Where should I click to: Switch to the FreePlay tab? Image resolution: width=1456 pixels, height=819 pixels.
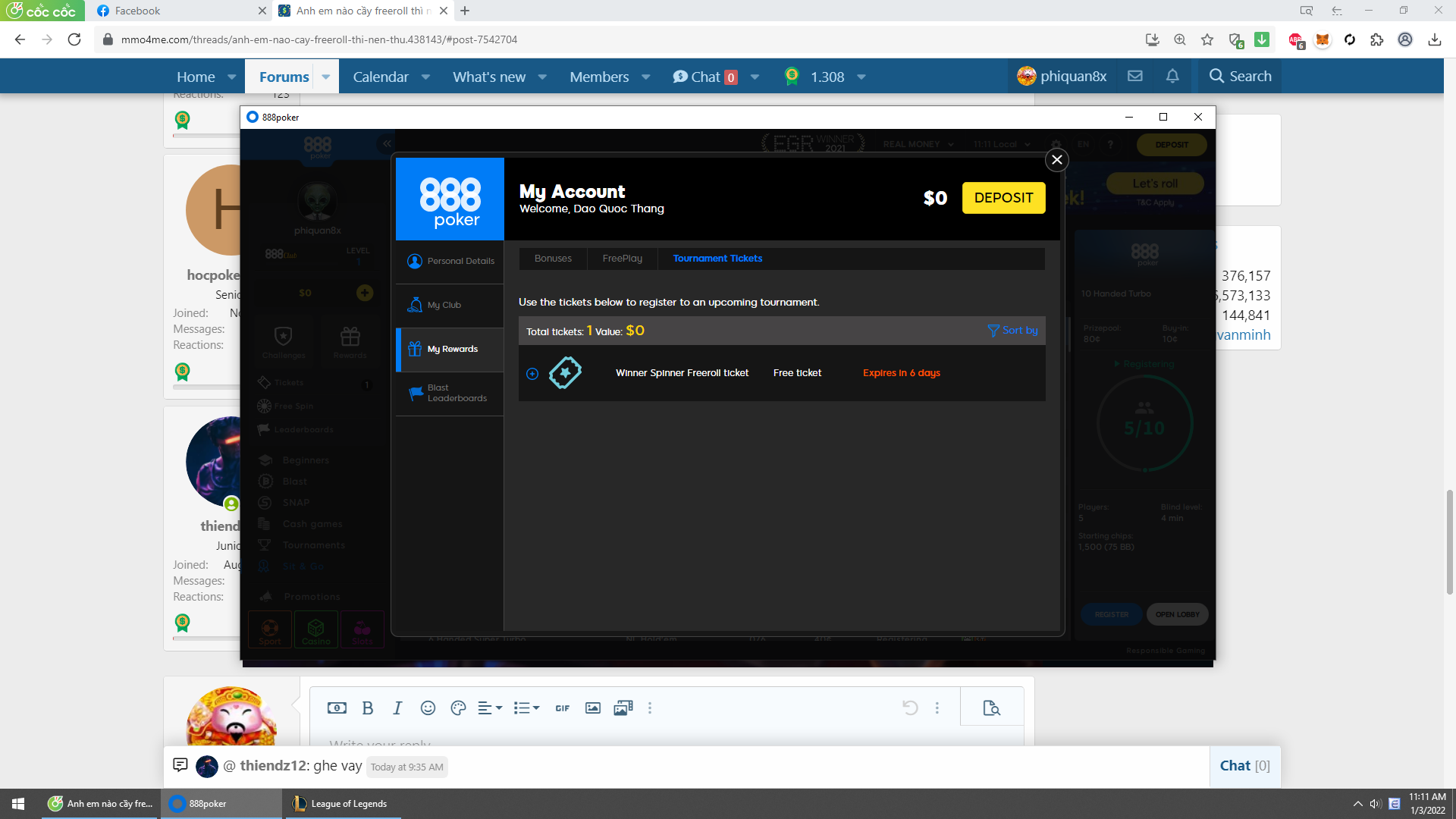[x=622, y=259]
